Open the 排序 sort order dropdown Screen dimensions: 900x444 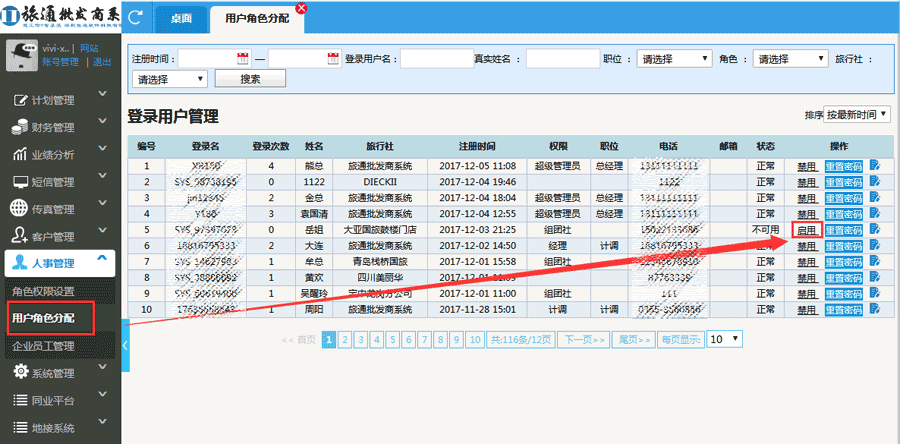pyautogui.click(x=856, y=115)
